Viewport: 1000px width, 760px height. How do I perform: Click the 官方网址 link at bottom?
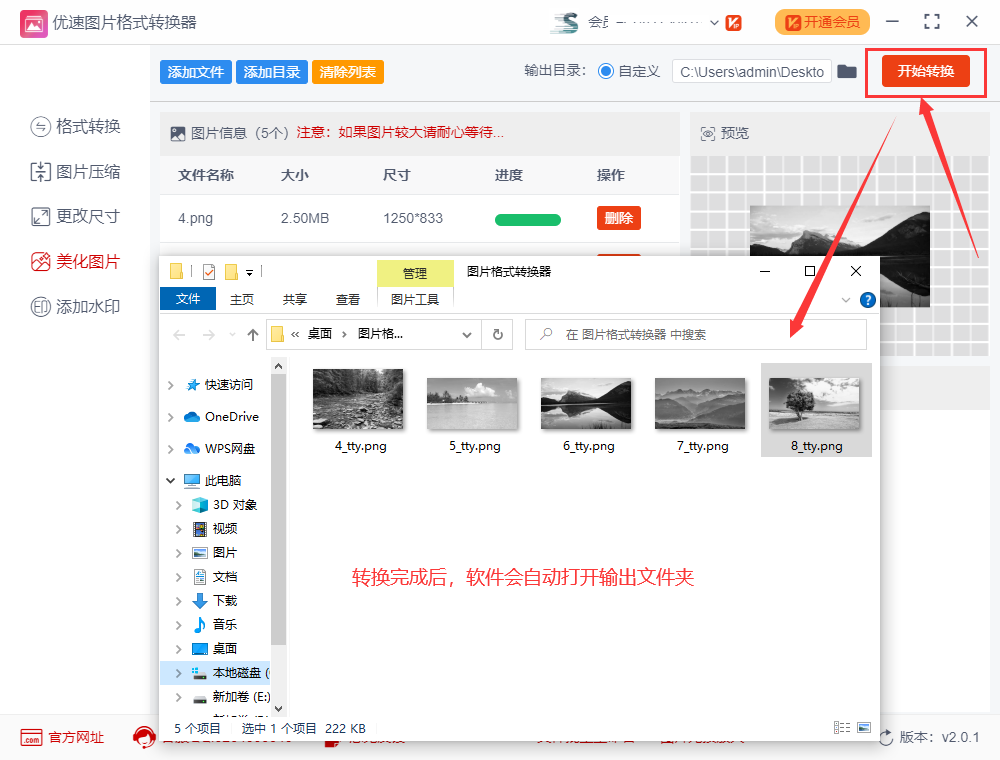[62, 738]
